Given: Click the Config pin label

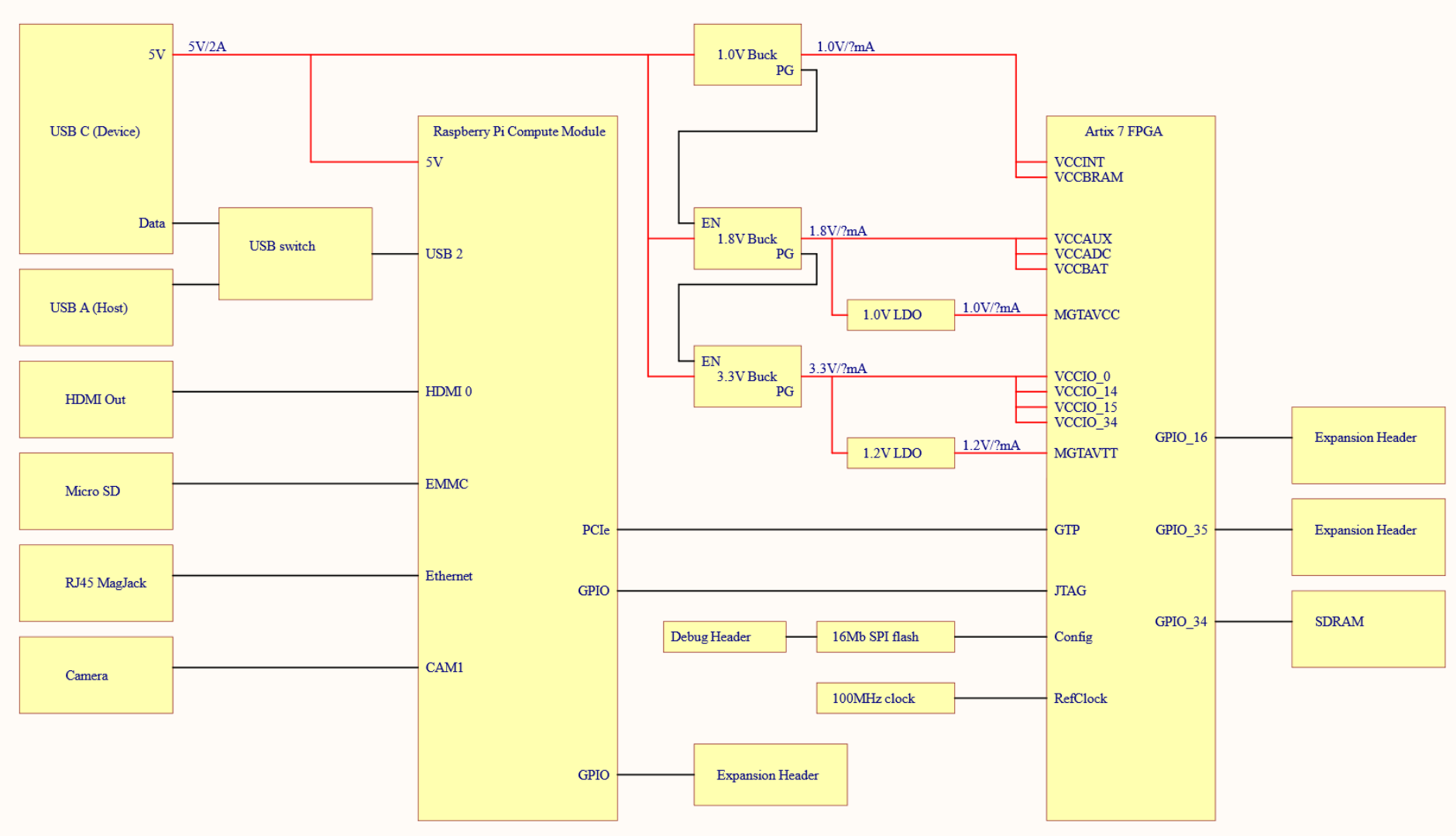Looking at the screenshot, I should coord(1073,637).
